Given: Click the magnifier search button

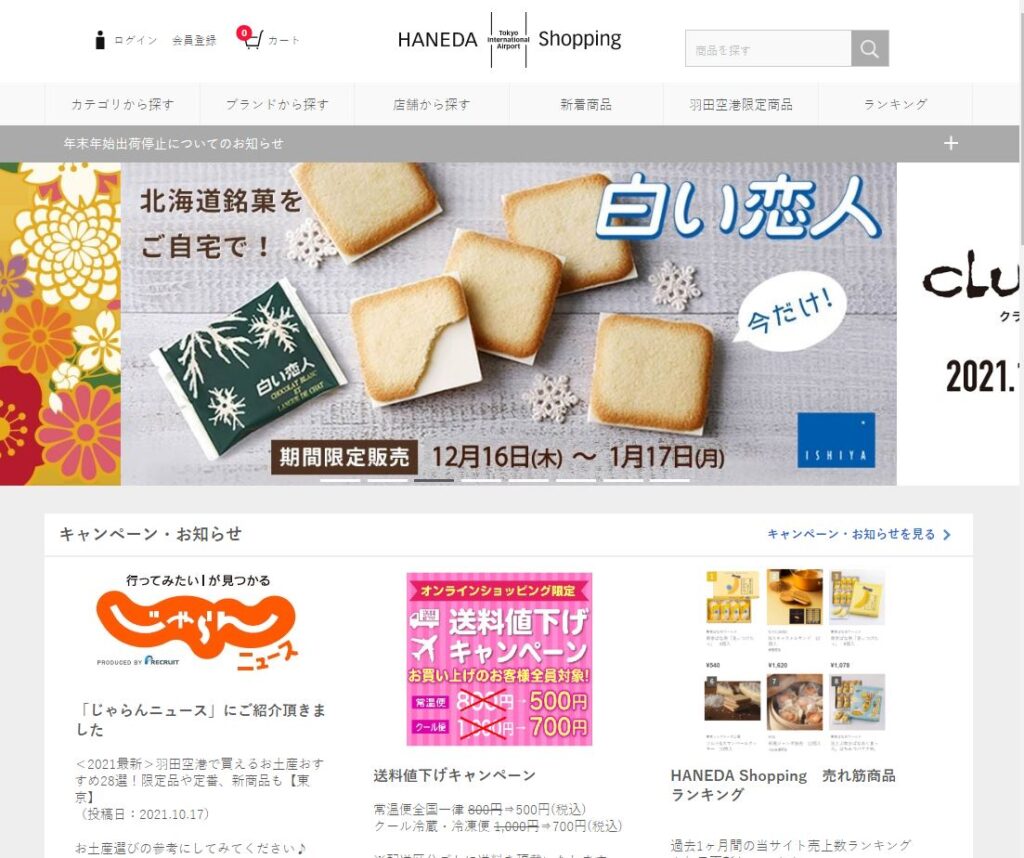Looking at the screenshot, I should pos(870,48).
